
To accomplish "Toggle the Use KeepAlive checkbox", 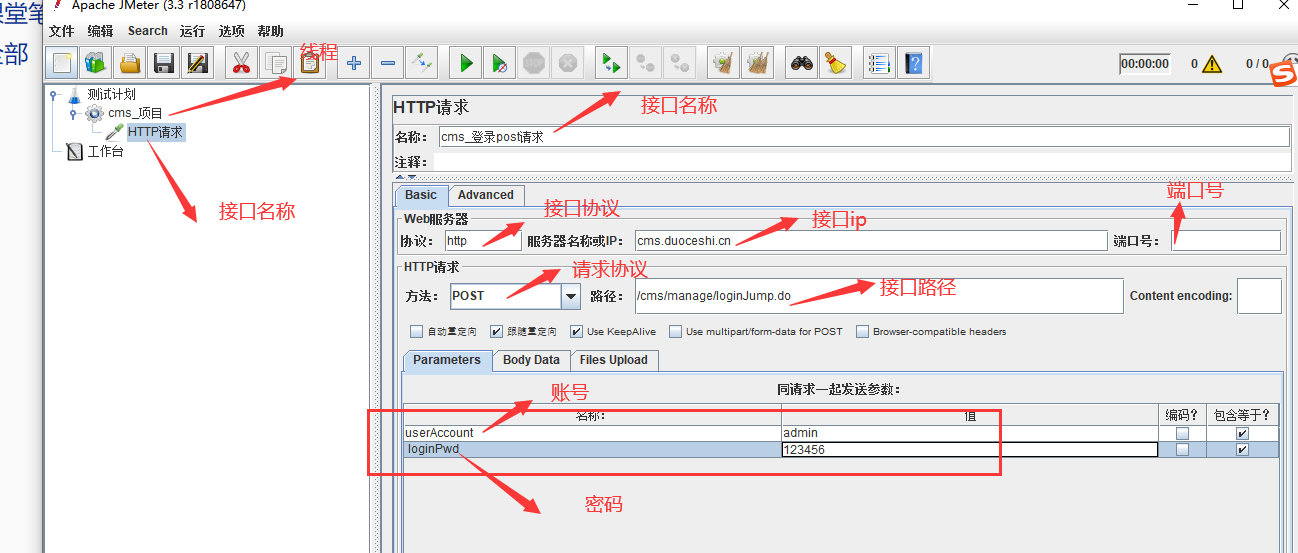I will click(x=576, y=332).
